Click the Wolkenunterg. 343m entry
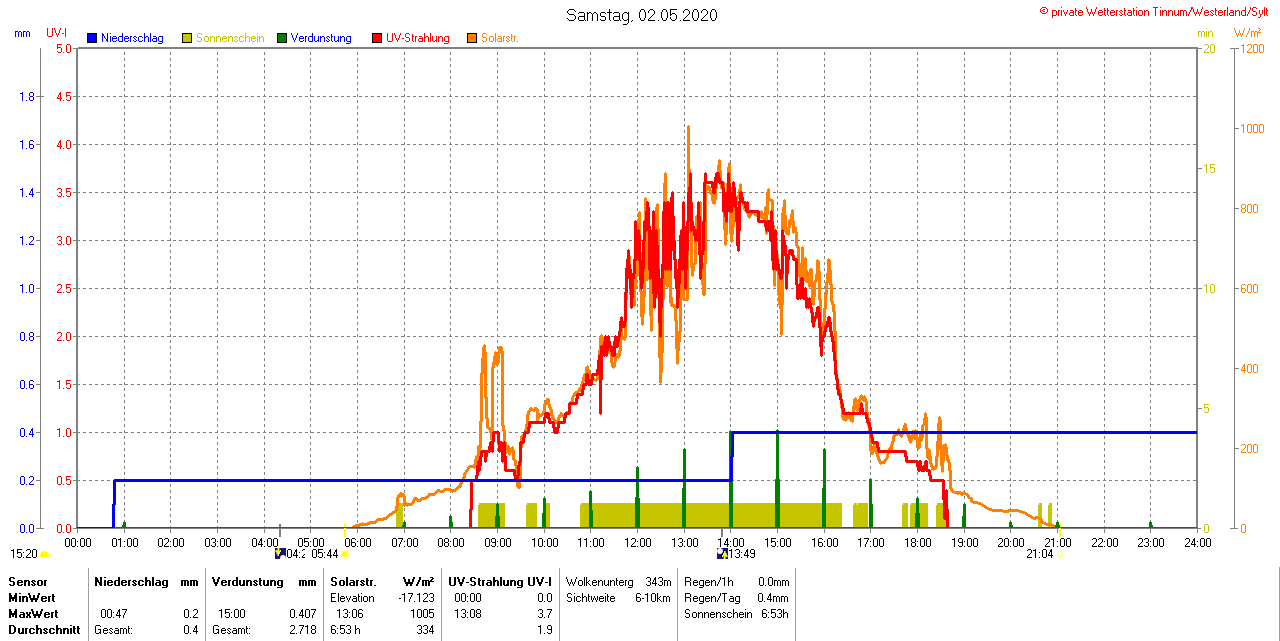This screenshot has height=641, width=1280. [618, 581]
